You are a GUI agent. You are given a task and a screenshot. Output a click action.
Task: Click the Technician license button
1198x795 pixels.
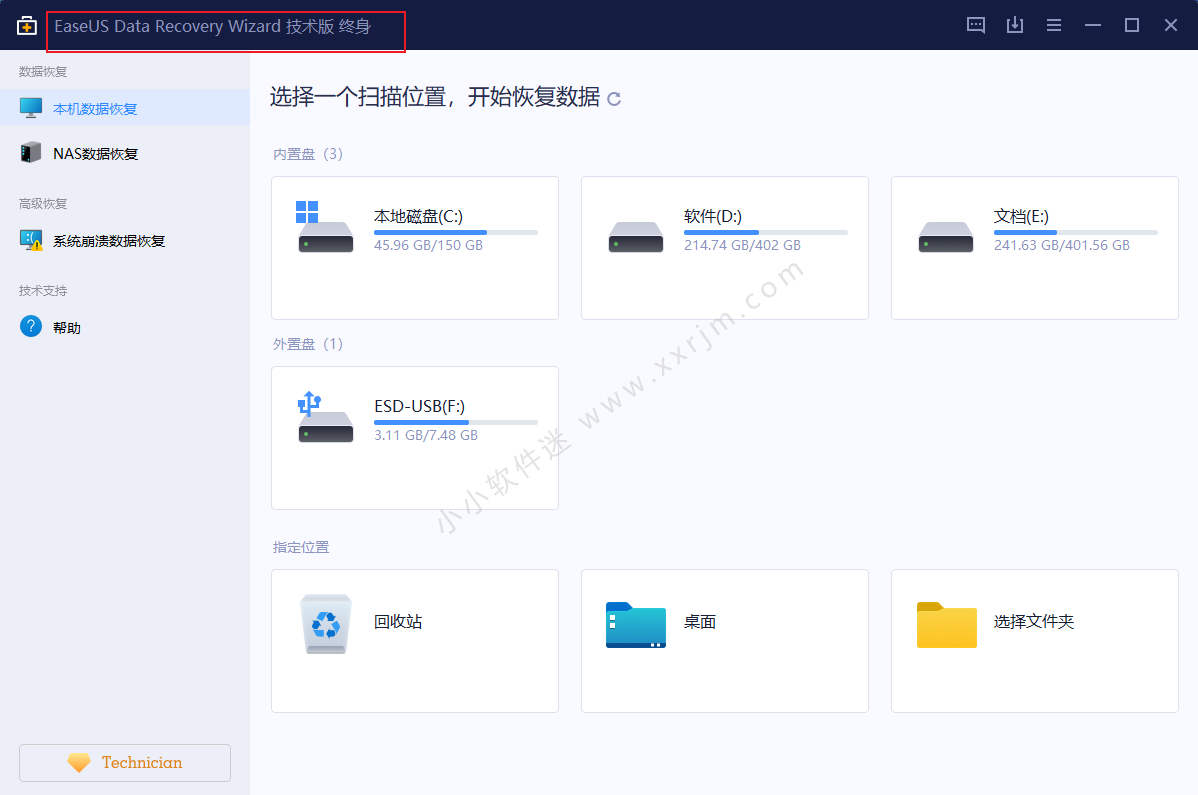tap(125, 763)
